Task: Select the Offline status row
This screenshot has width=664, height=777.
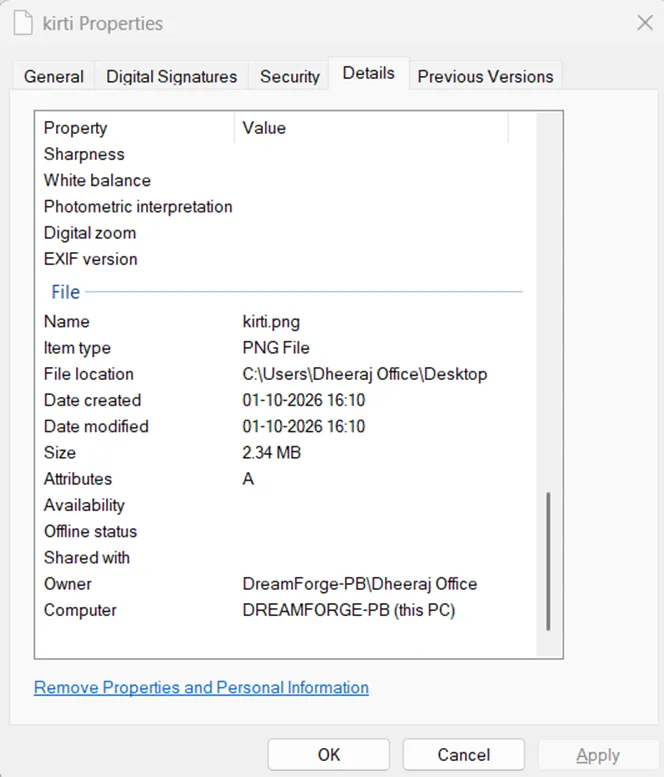Action: tap(285, 532)
